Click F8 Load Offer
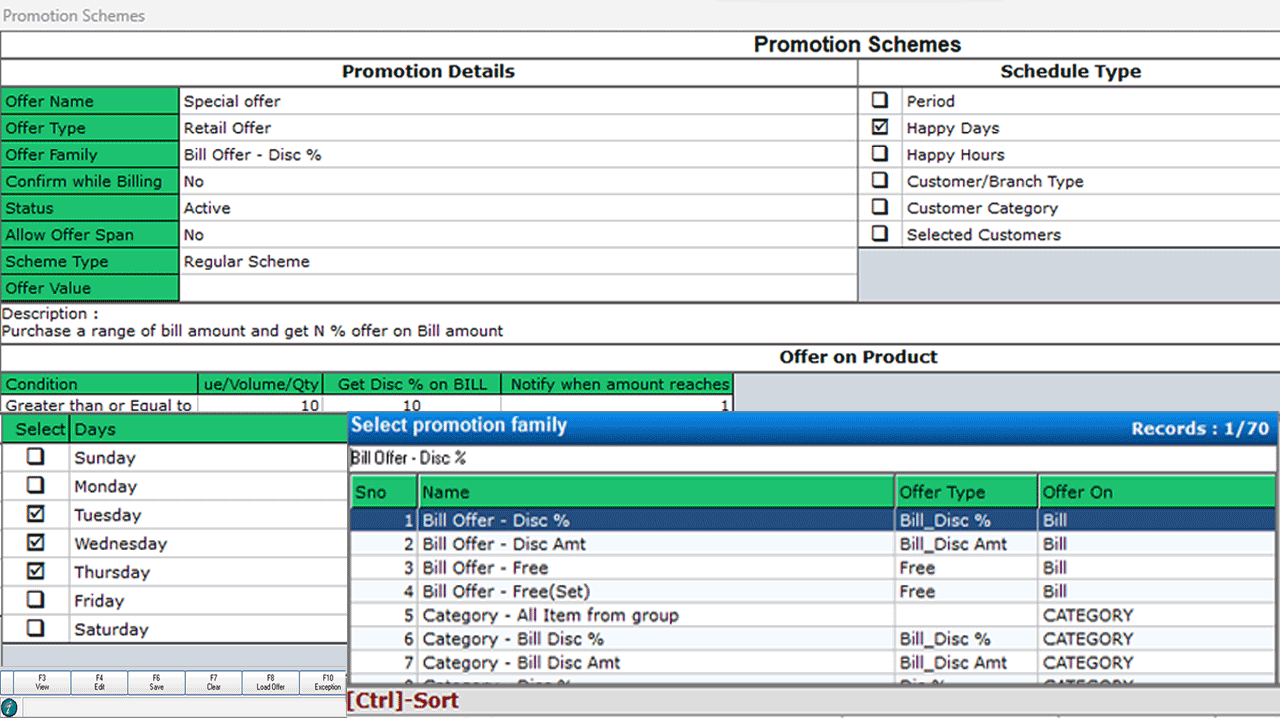Image resolution: width=1280 pixels, height=718 pixels. (270, 682)
